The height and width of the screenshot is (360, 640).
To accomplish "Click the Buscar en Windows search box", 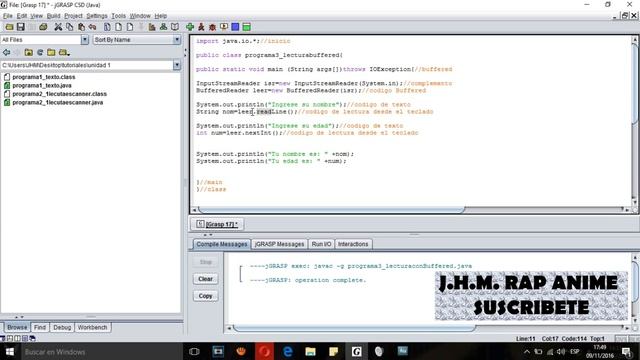I will pyautogui.click(x=101, y=351).
